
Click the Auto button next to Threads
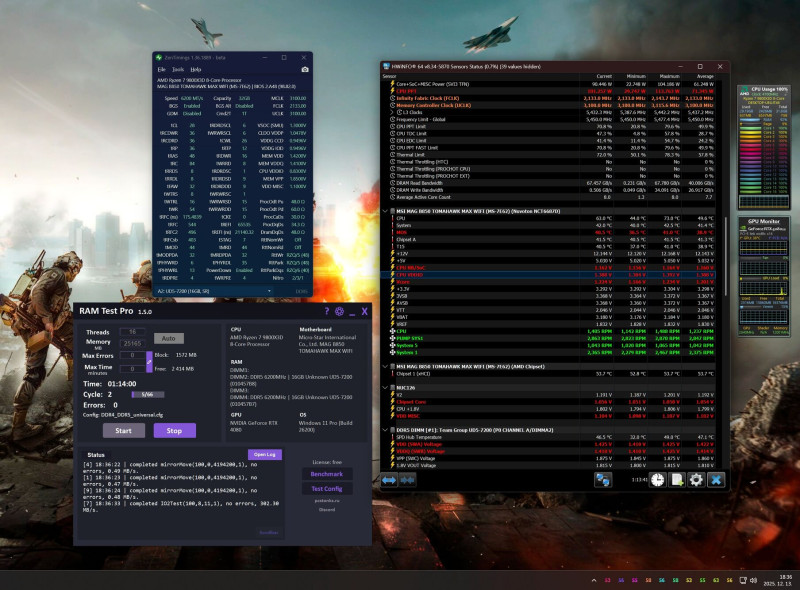169,338
